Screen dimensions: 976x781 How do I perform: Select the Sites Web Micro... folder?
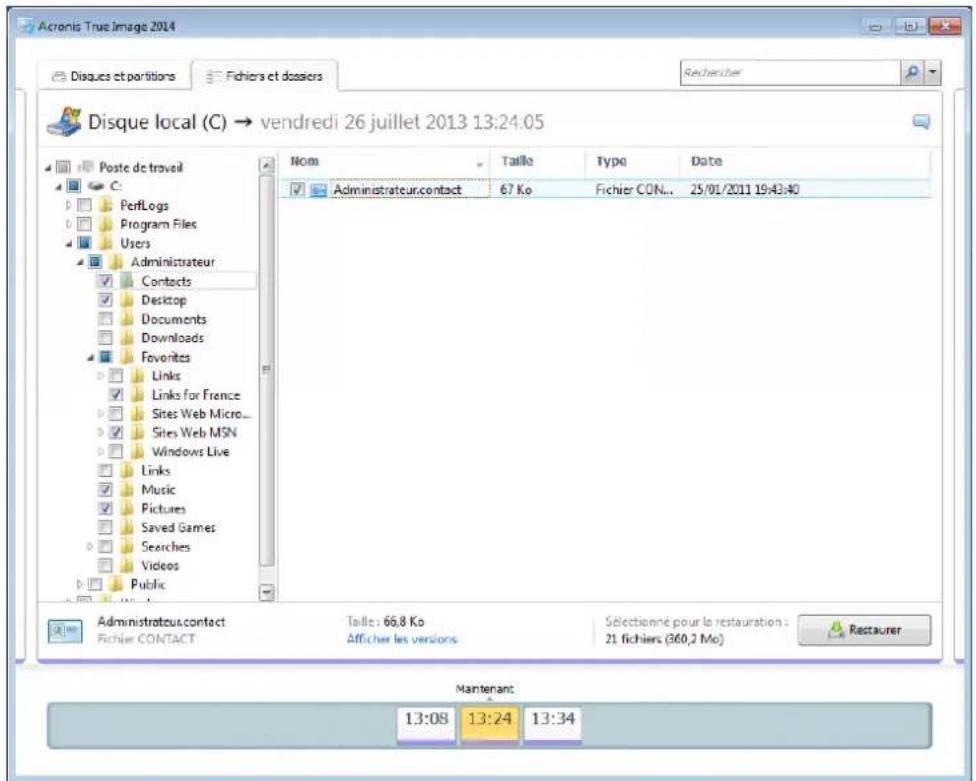point(202,414)
